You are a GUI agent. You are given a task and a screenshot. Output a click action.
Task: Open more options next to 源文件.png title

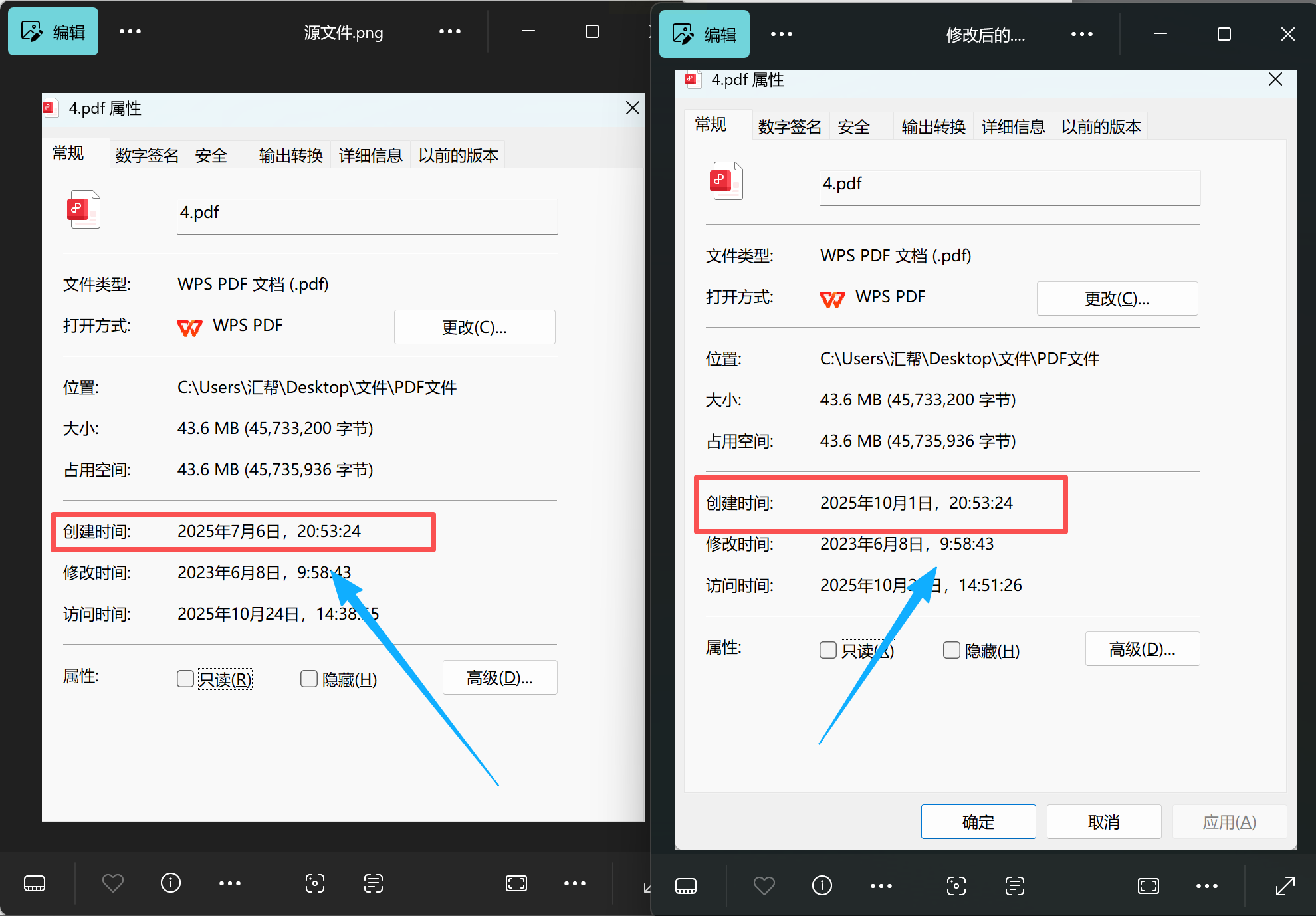[x=450, y=31]
